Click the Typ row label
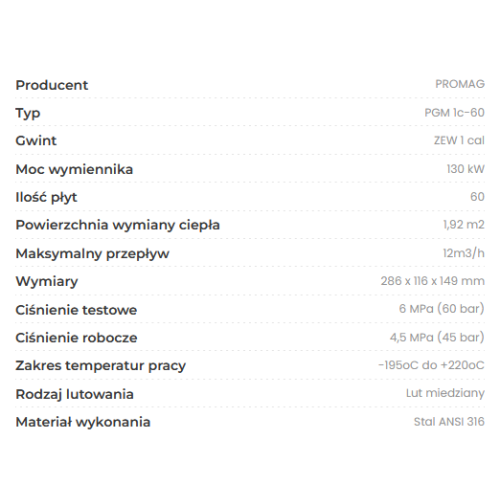This screenshot has height=500, width=500. 28,114
